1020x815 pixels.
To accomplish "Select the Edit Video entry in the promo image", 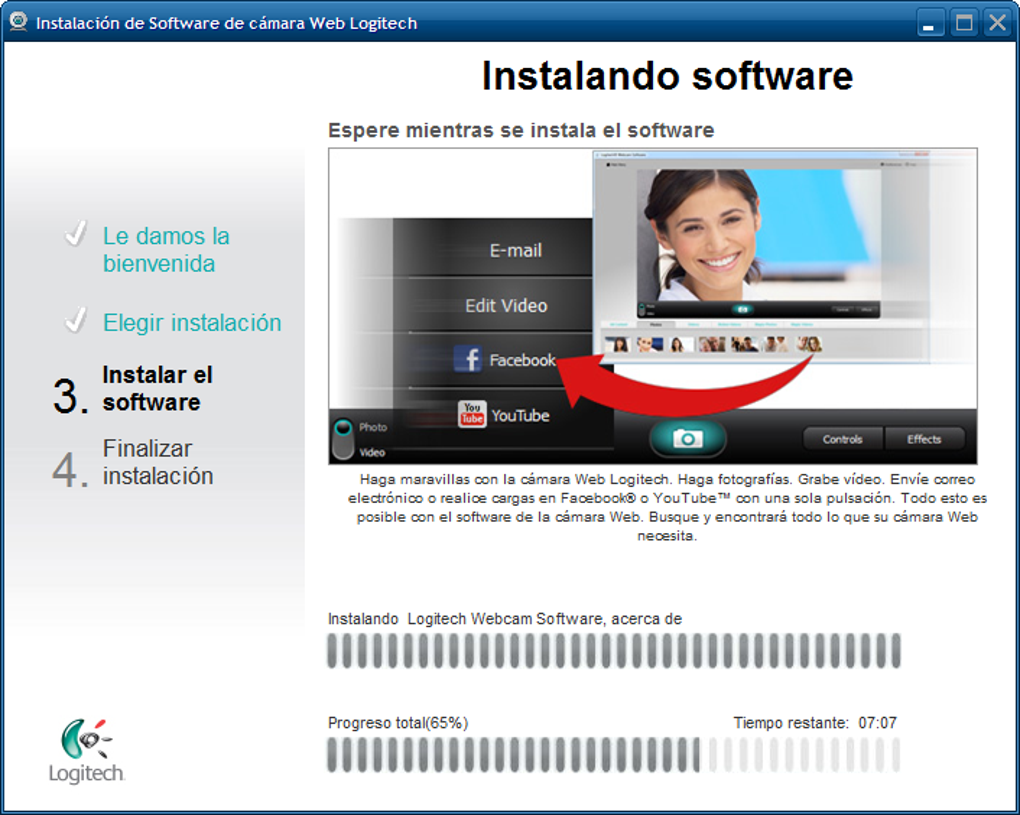I will [x=506, y=305].
